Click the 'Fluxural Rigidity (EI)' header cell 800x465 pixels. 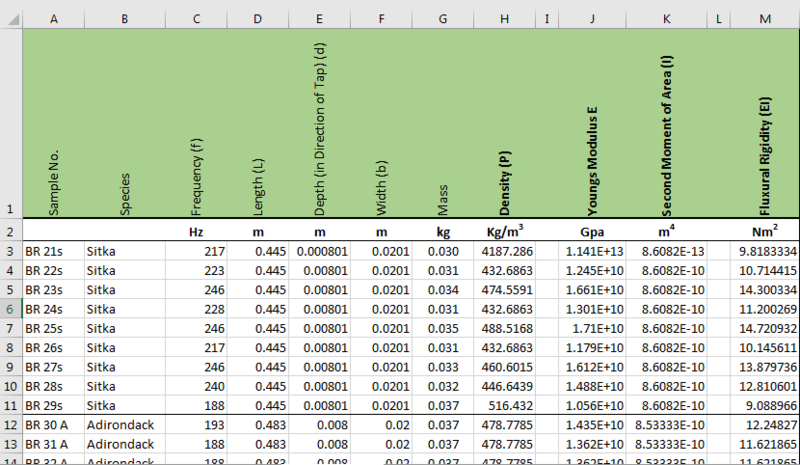click(x=765, y=123)
